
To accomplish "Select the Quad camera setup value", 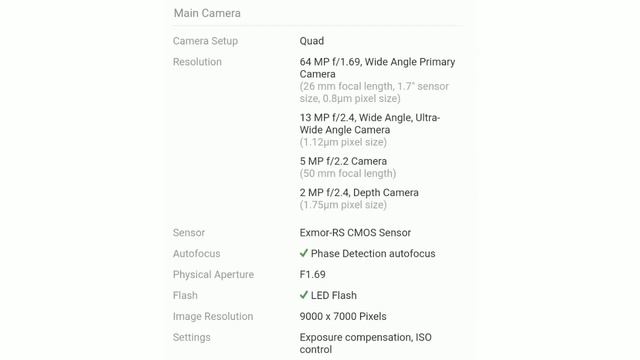I will pyautogui.click(x=312, y=41).
